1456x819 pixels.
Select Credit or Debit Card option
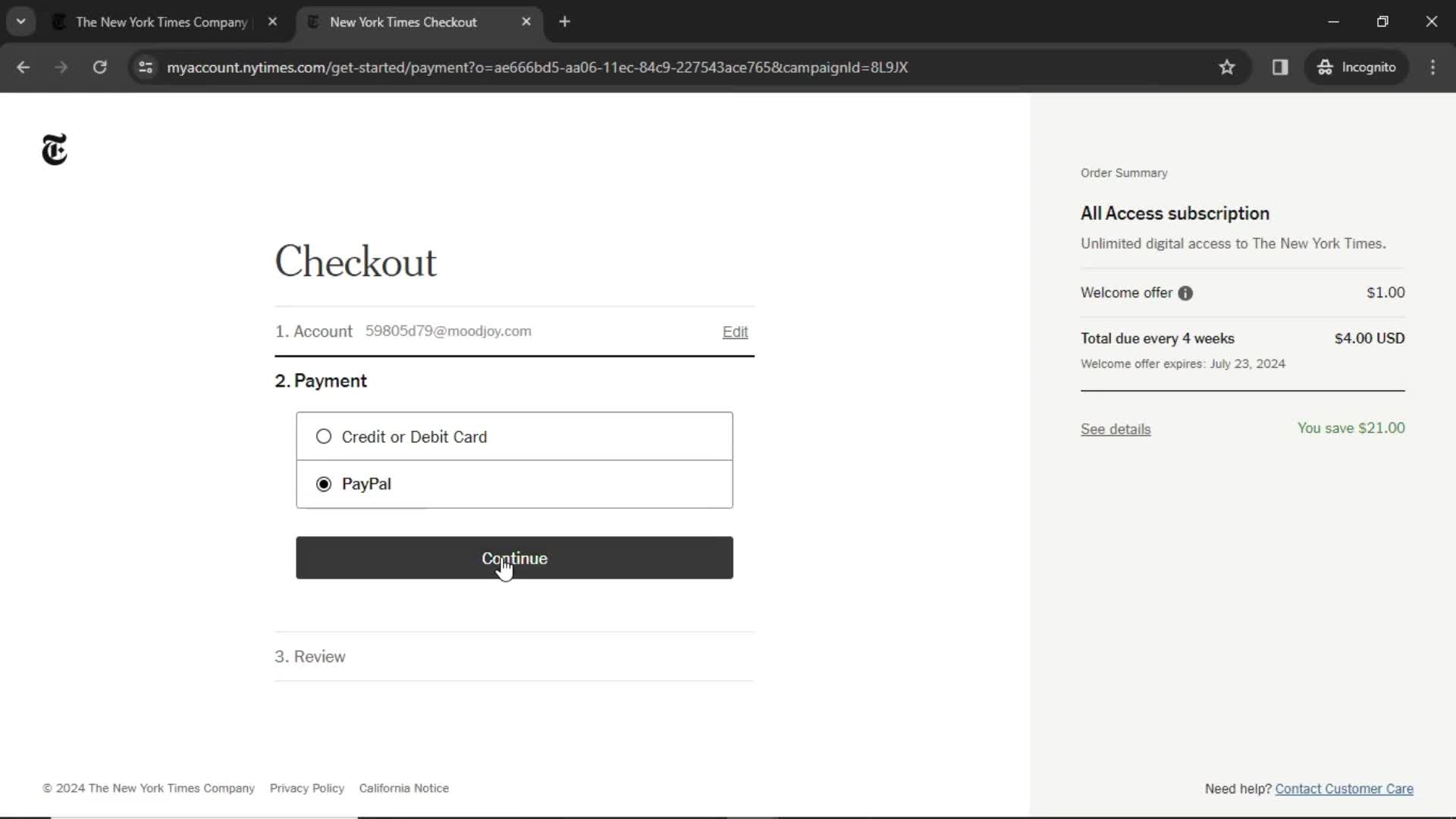(324, 437)
